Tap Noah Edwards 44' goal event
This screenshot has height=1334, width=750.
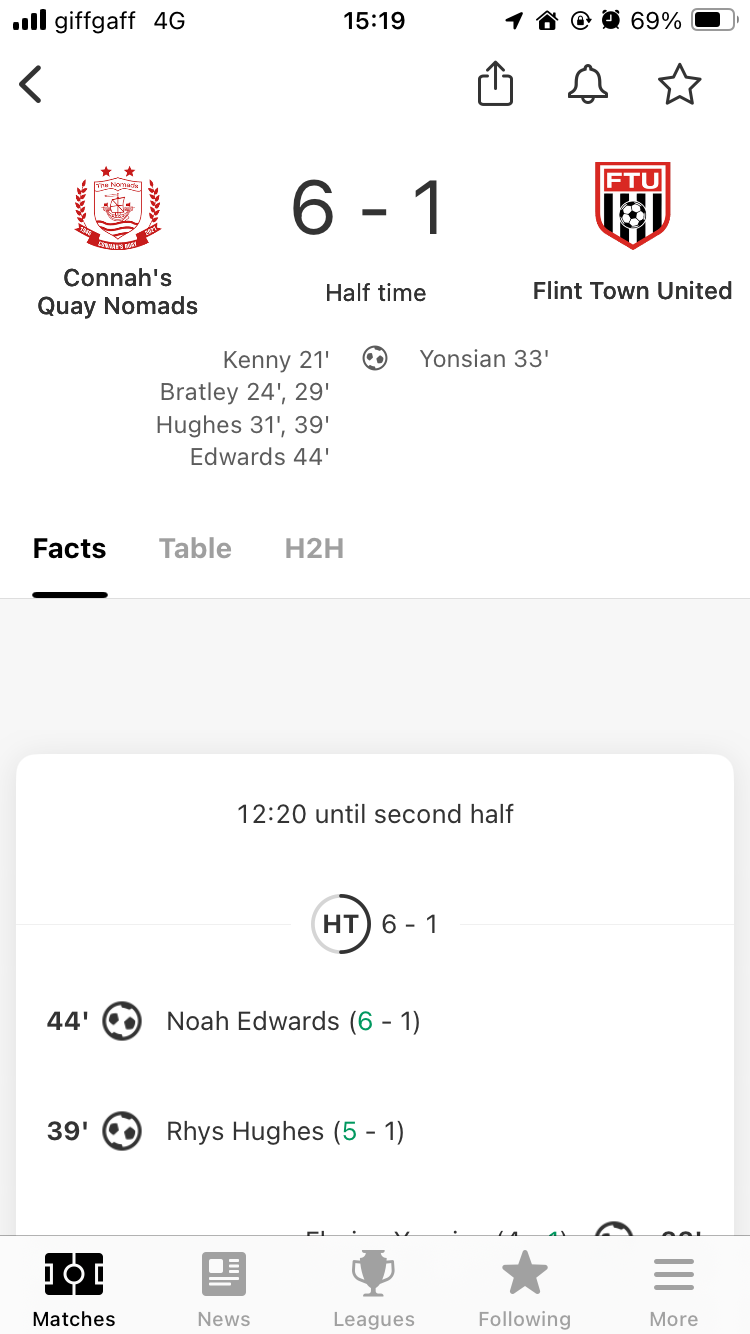pyautogui.click(x=375, y=1021)
